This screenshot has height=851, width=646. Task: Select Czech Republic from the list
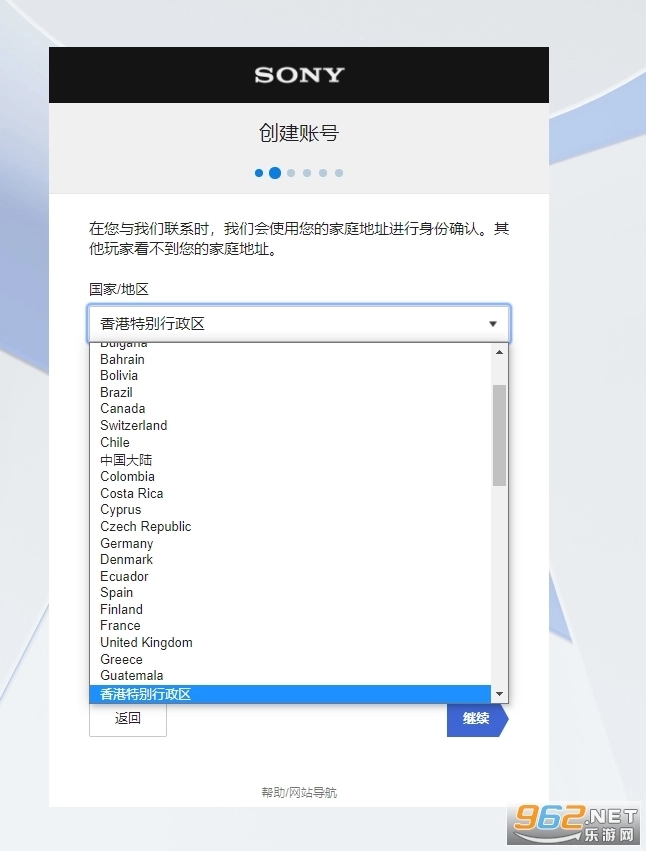[145, 527]
